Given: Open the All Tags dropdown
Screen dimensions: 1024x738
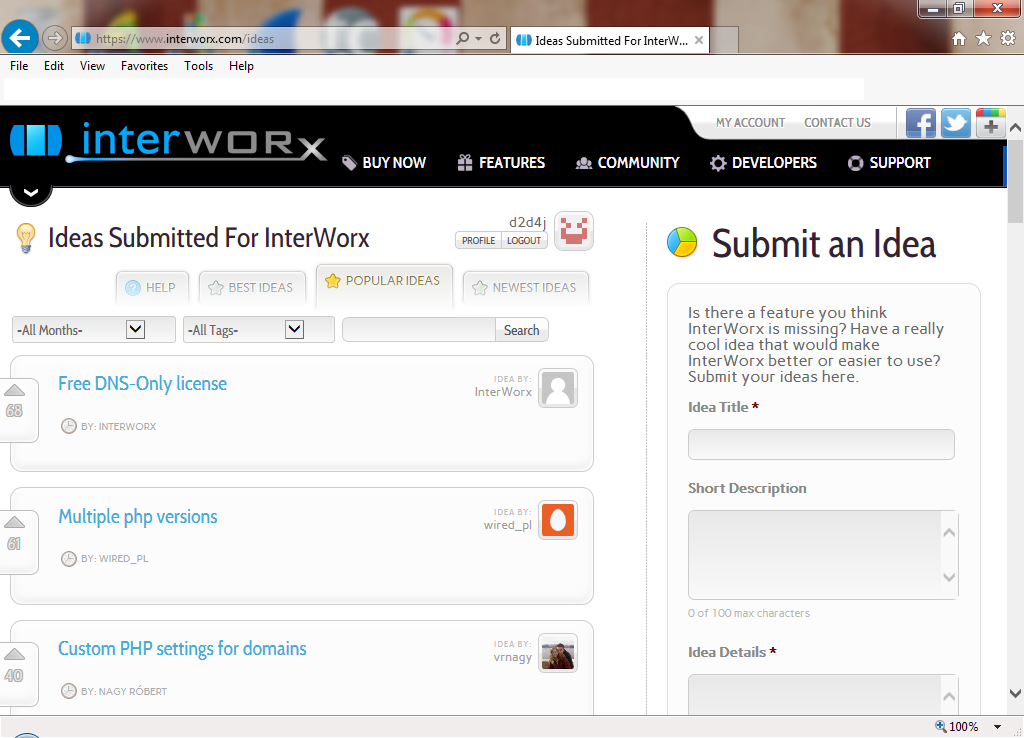Looking at the screenshot, I should [259, 330].
